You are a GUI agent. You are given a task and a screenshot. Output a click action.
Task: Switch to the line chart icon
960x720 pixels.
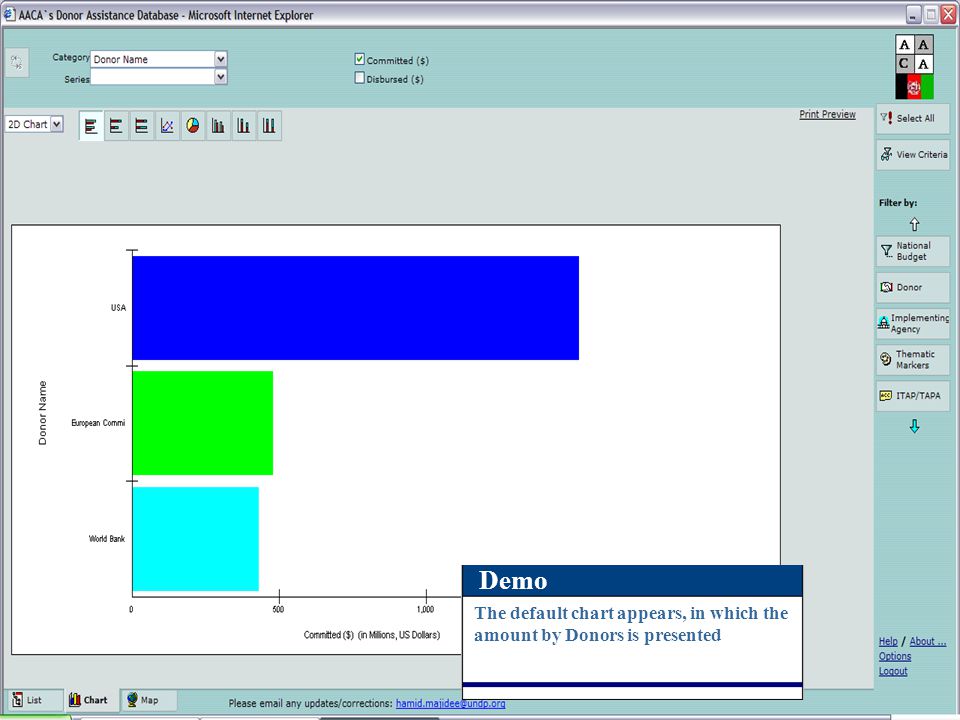[167, 126]
